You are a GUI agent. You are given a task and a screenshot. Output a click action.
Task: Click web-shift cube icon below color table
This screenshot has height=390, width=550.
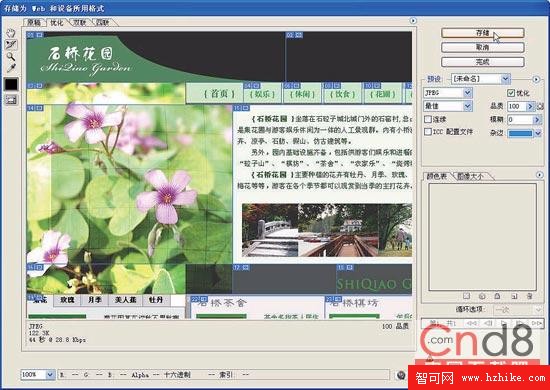482,296
